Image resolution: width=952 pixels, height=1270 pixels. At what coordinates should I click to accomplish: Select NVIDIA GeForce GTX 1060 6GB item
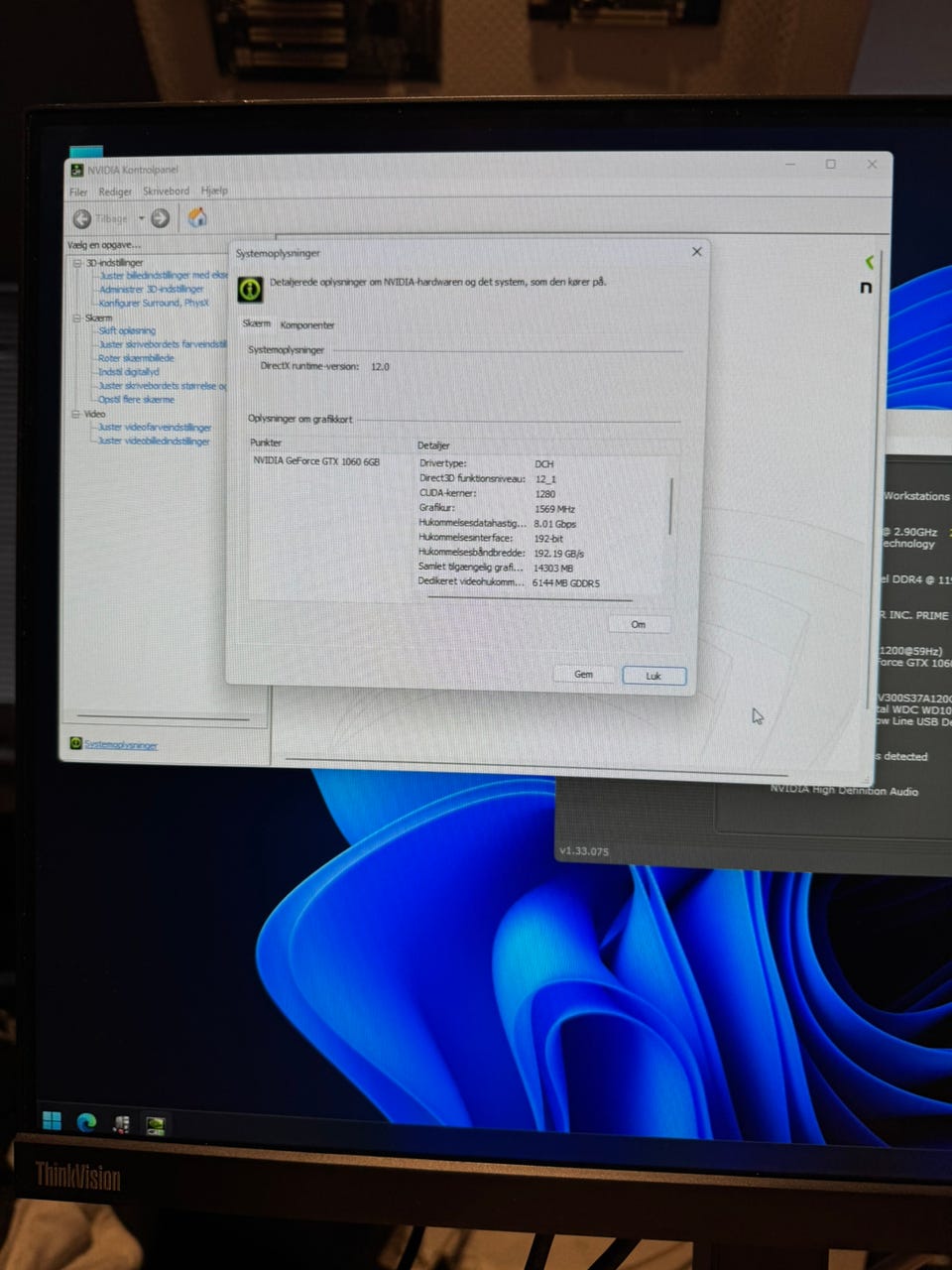coord(316,461)
